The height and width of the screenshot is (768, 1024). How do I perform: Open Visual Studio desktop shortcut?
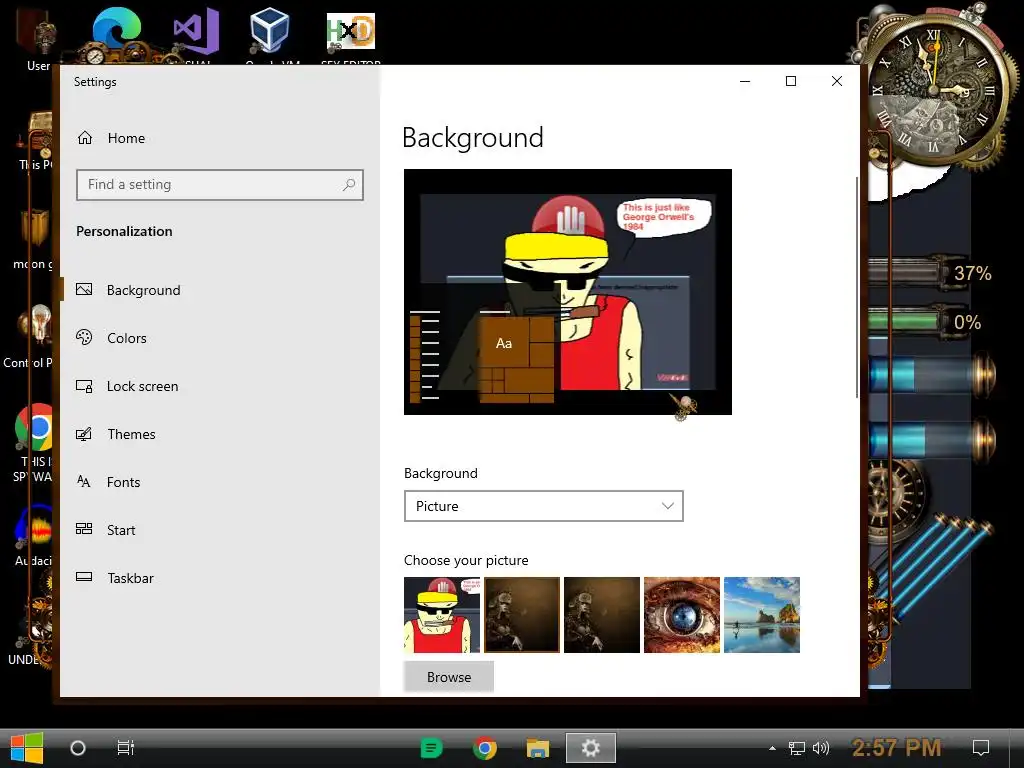coord(197,33)
